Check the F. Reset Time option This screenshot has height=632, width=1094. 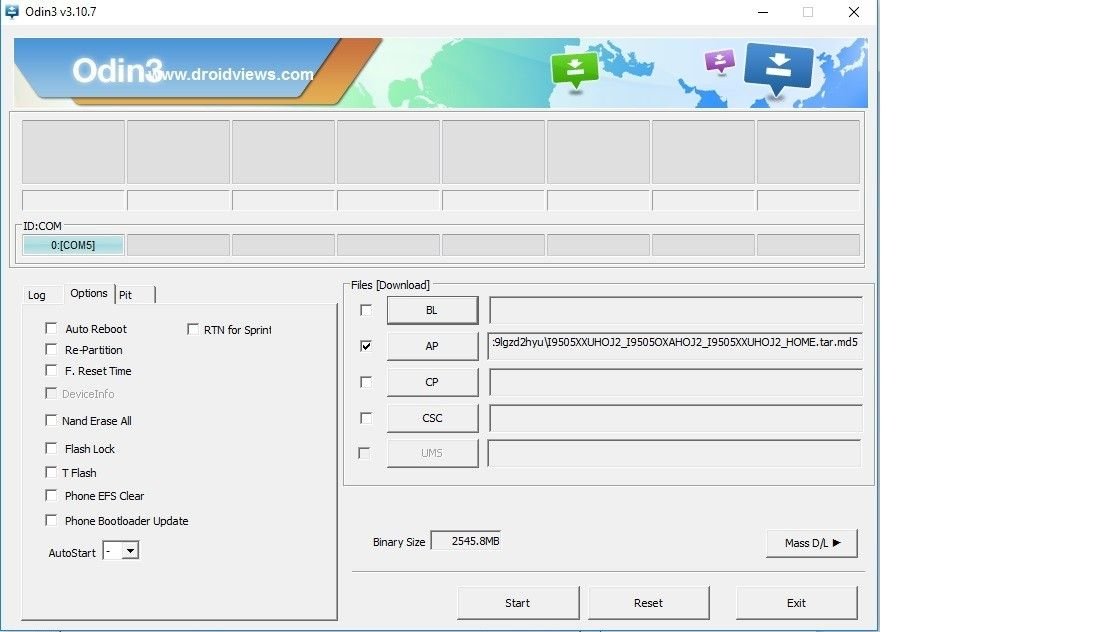click(x=51, y=370)
